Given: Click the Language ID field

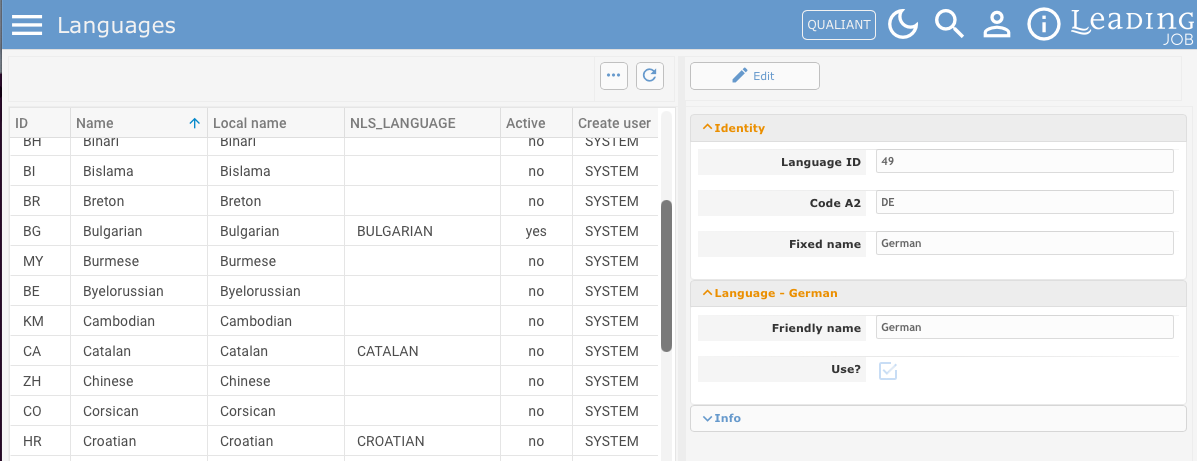Looking at the screenshot, I should [x=1024, y=161].
